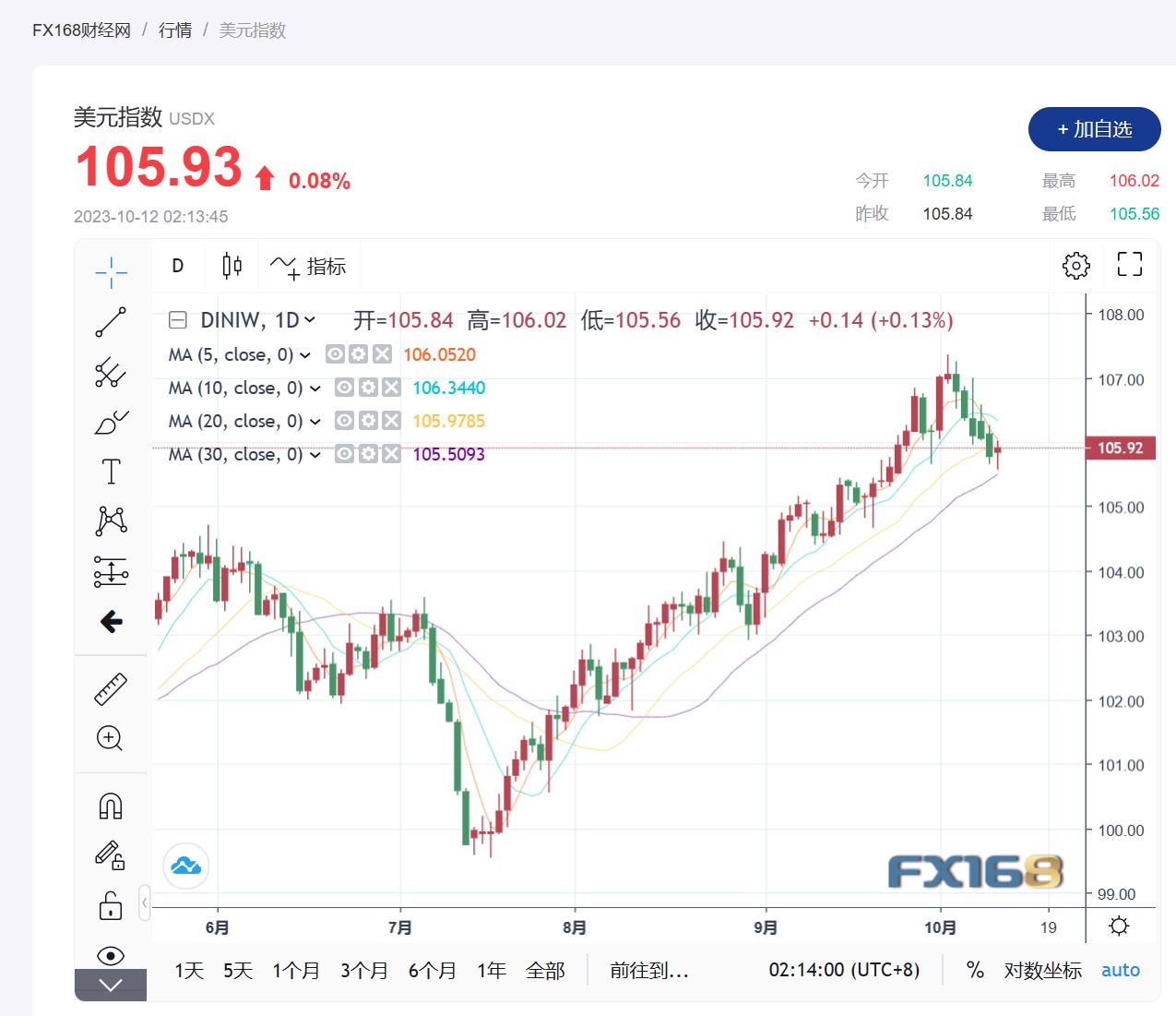Select the brush drawing tool
This screenshot has width=1176, height=1016.
(111, 423)
